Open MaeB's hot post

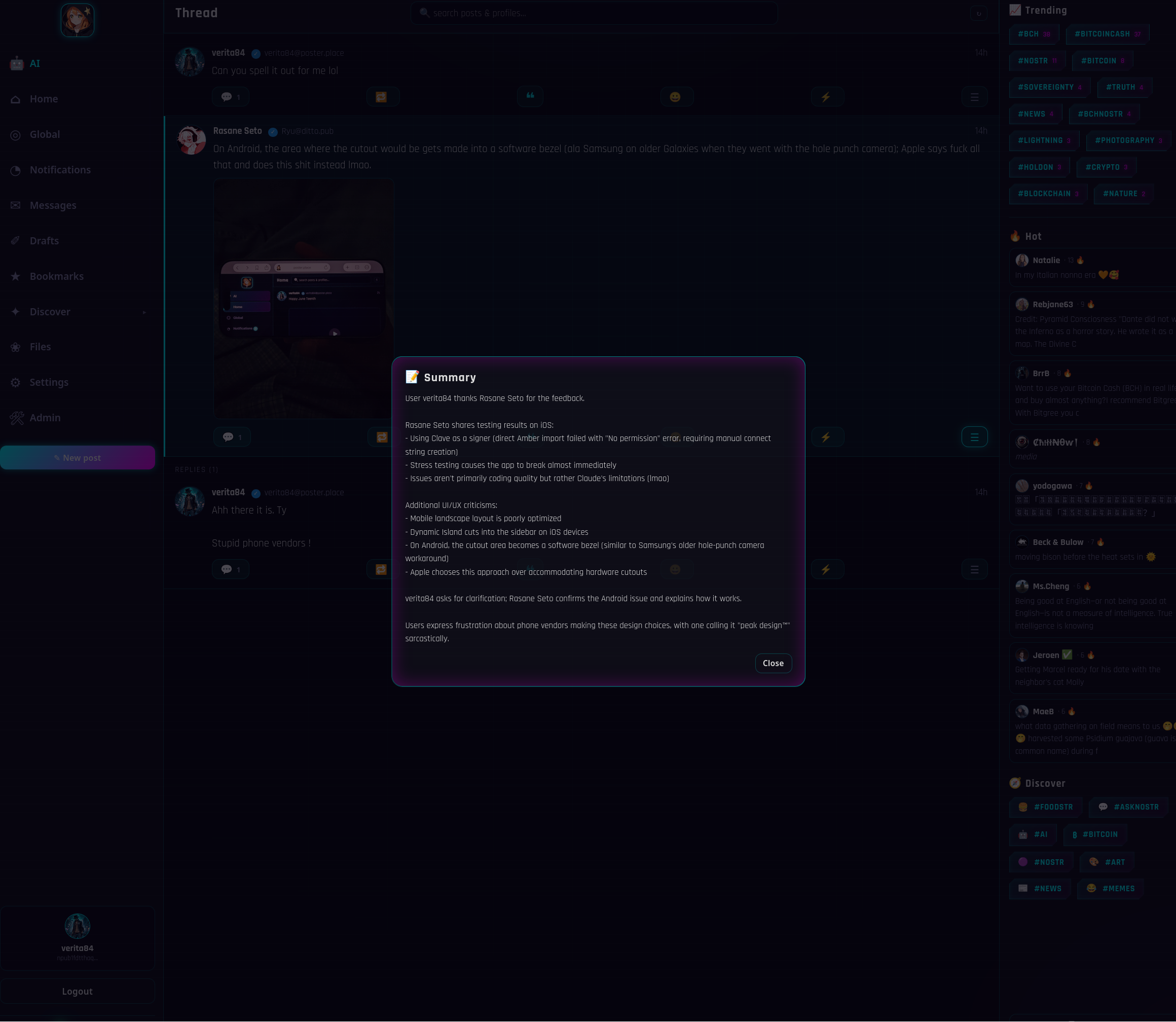click(1093, 731)
